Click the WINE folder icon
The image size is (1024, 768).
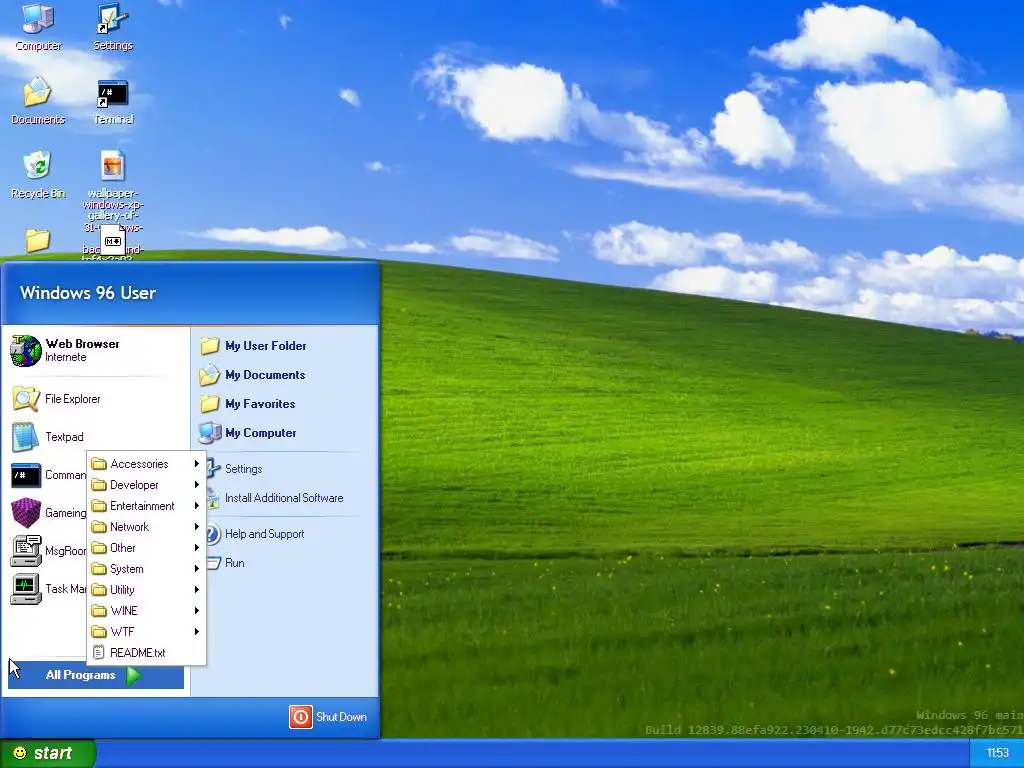(x=99, y=611)
